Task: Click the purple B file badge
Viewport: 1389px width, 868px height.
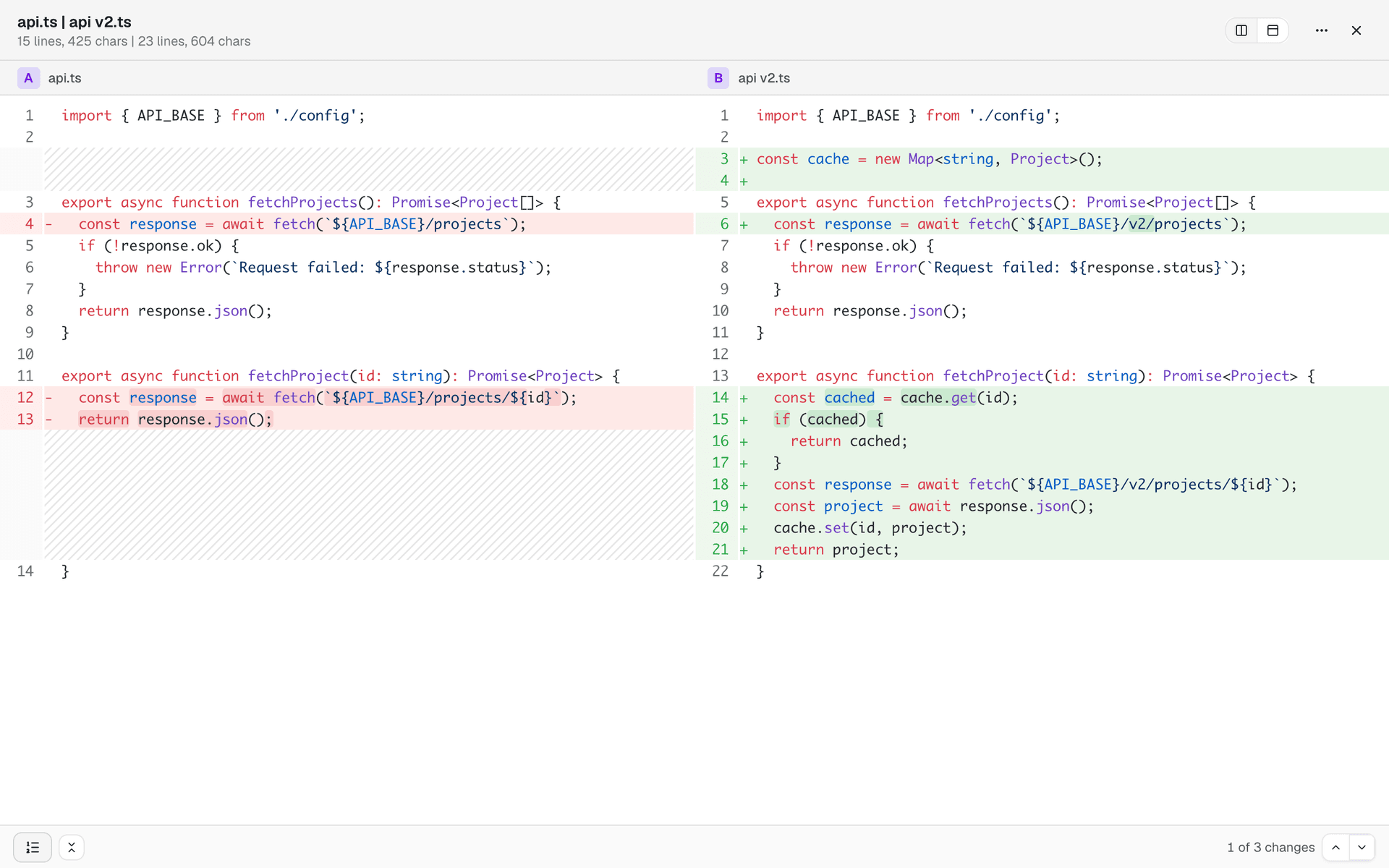Action: (x=718, y=78)
